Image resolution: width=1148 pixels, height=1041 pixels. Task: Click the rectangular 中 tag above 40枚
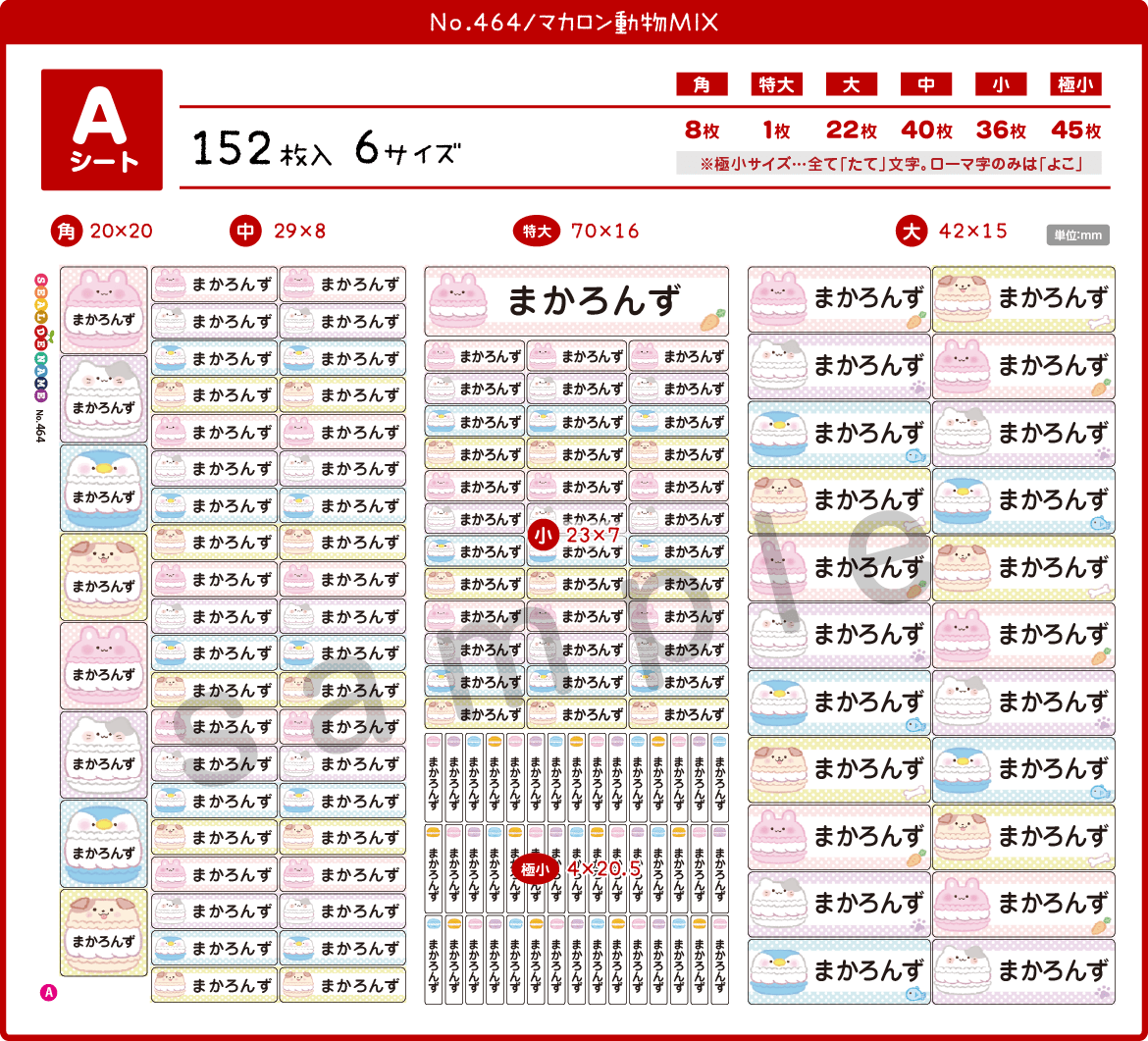tap(926, 84)
